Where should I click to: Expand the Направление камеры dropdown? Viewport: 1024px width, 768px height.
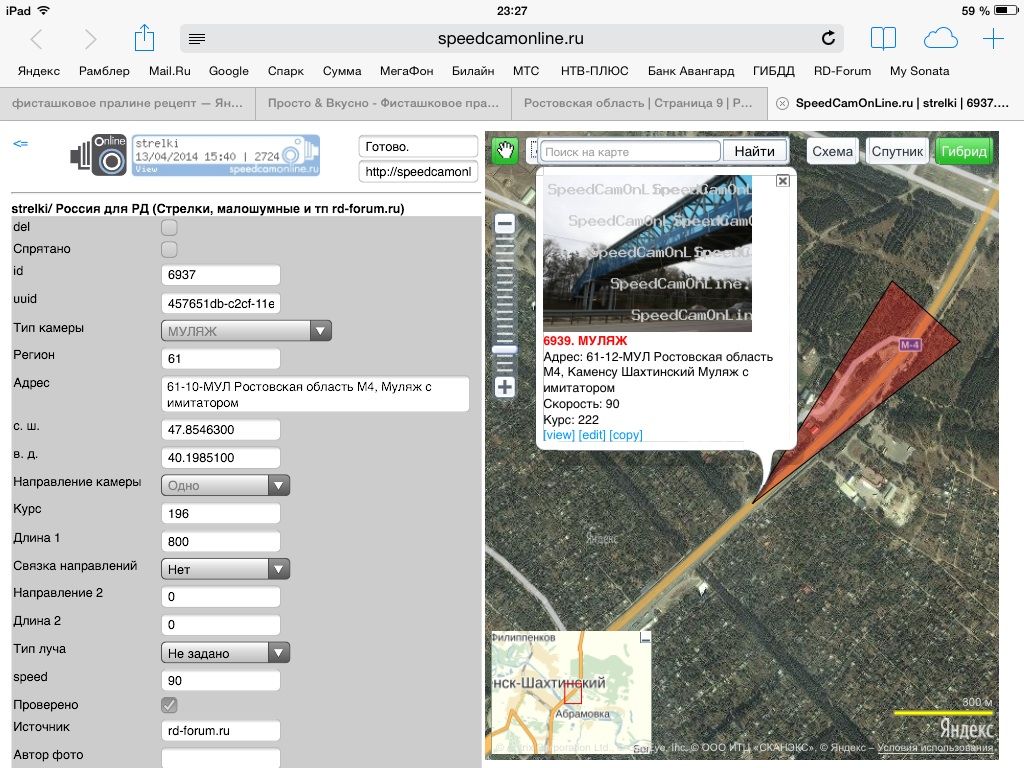pyautogui.click(x=225, y=485)
